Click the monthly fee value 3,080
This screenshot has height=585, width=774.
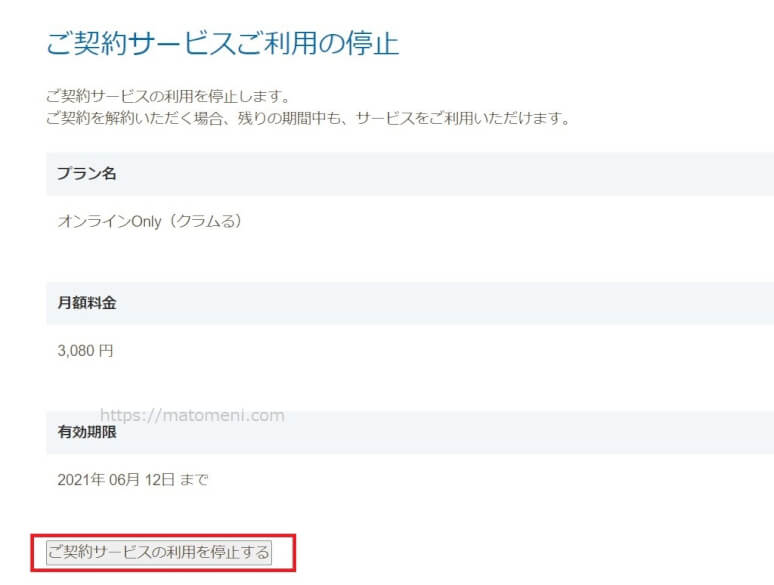(76, 351)
